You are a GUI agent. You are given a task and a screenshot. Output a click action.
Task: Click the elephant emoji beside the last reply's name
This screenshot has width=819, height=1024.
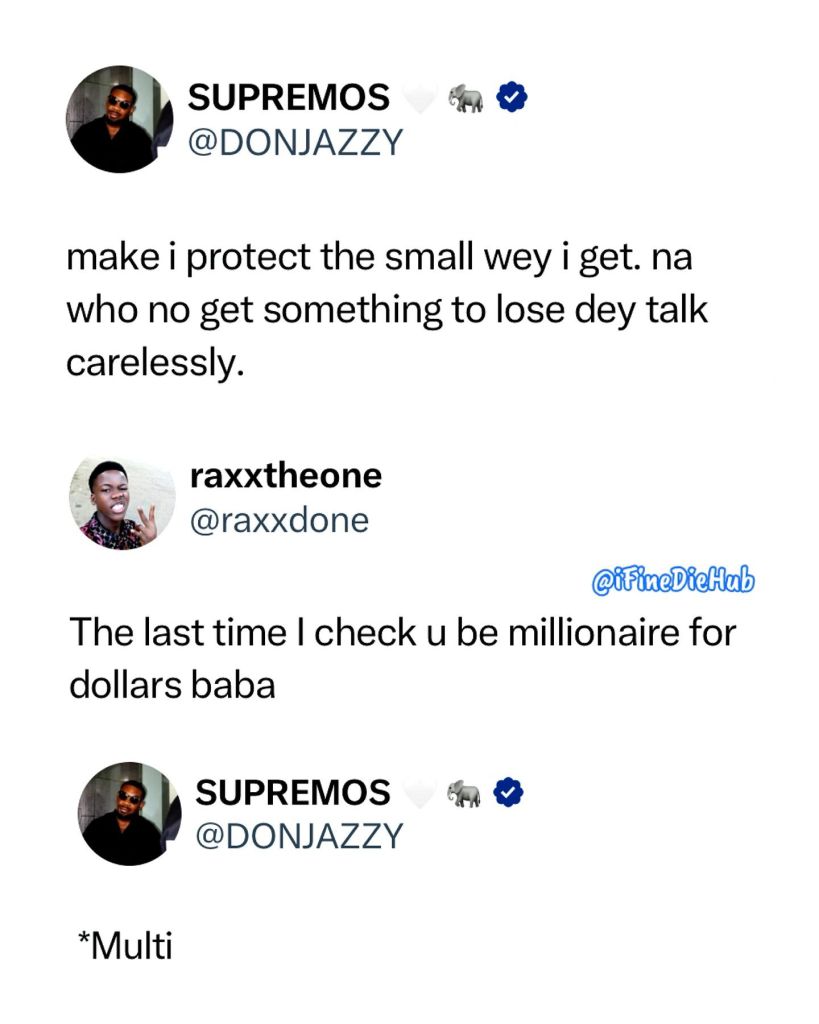click(x=465, y=793)
